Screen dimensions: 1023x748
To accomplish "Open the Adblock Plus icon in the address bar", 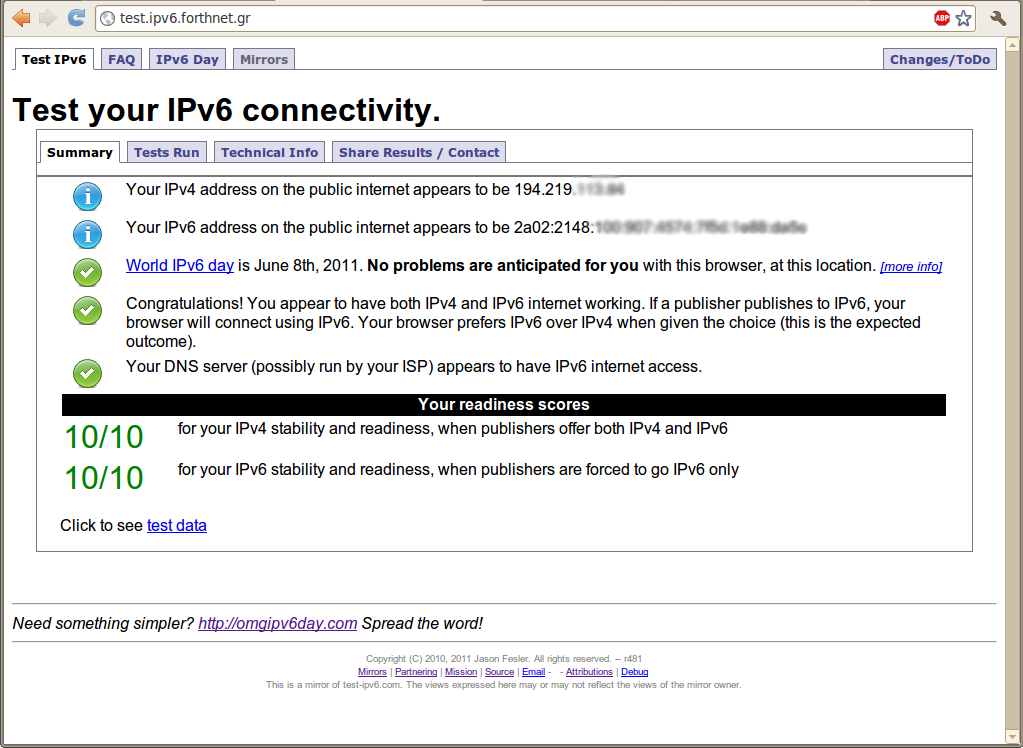I will [941, 18].
